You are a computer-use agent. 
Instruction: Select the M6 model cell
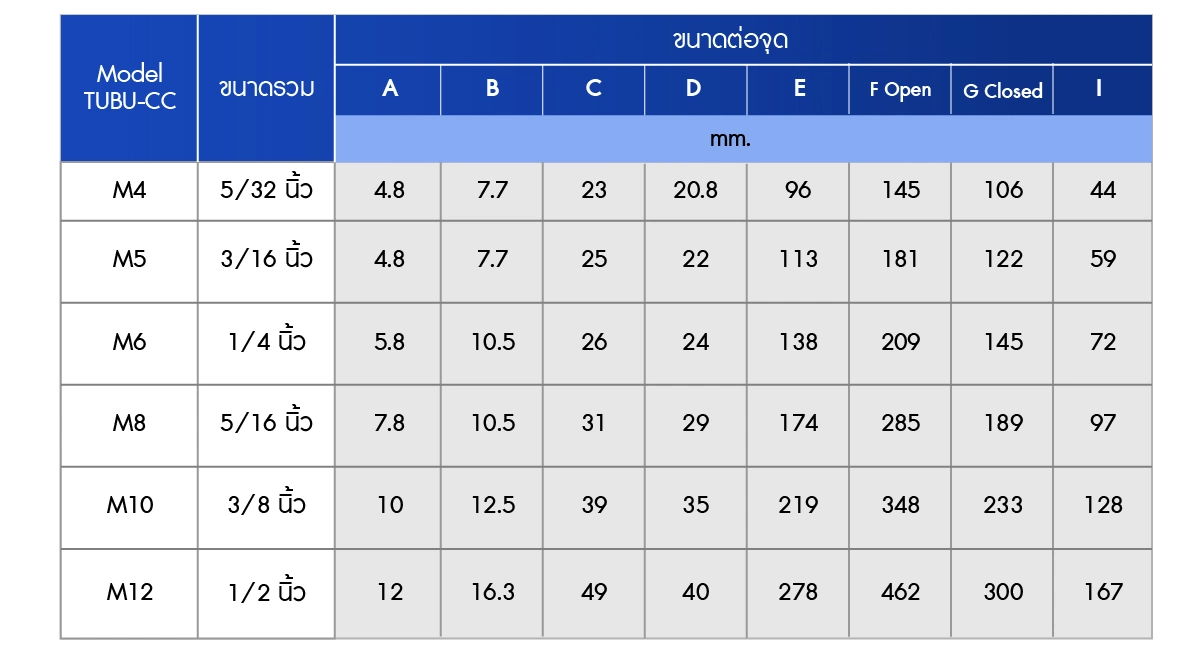[129, 343]
